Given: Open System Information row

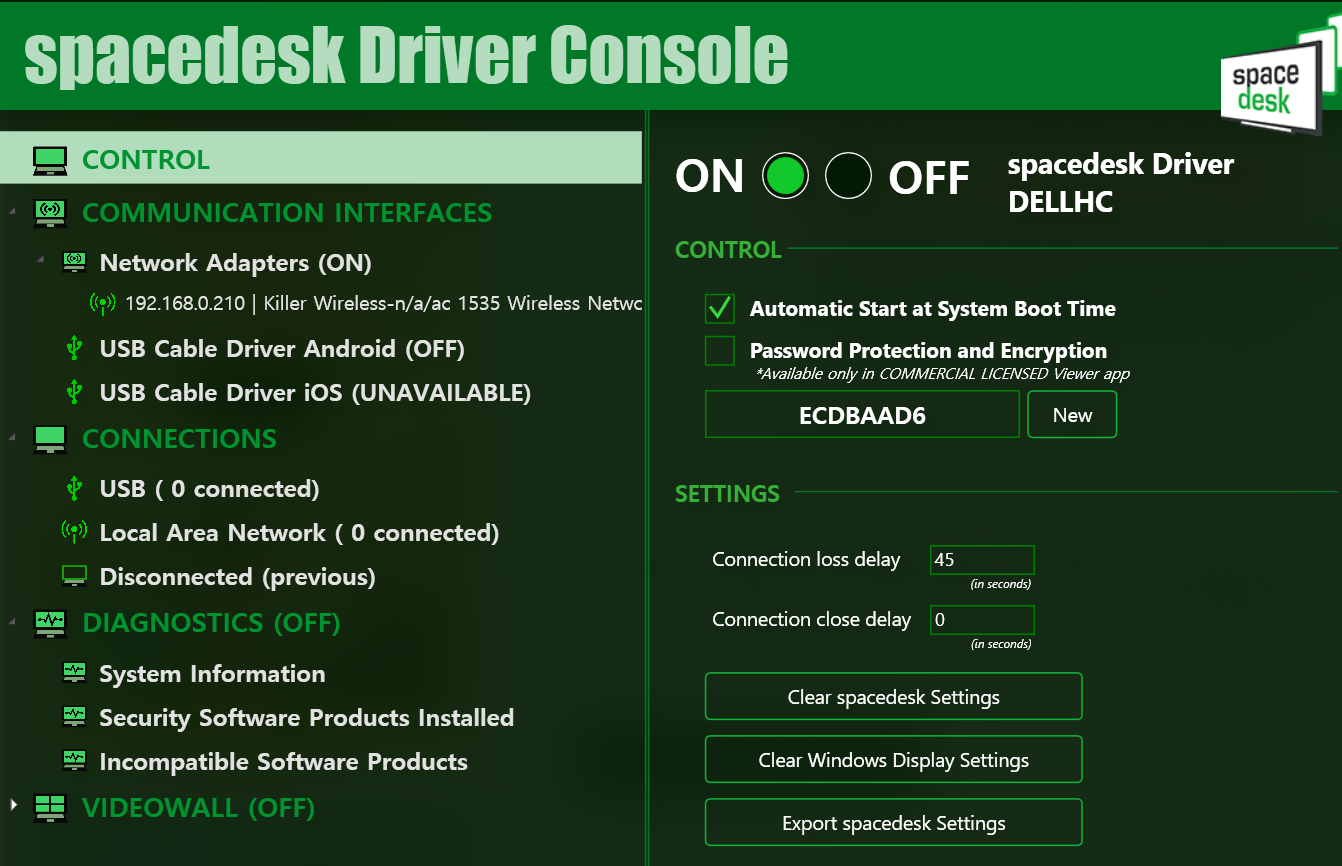Looking at the screenshot, I should [x=212, y=674].
